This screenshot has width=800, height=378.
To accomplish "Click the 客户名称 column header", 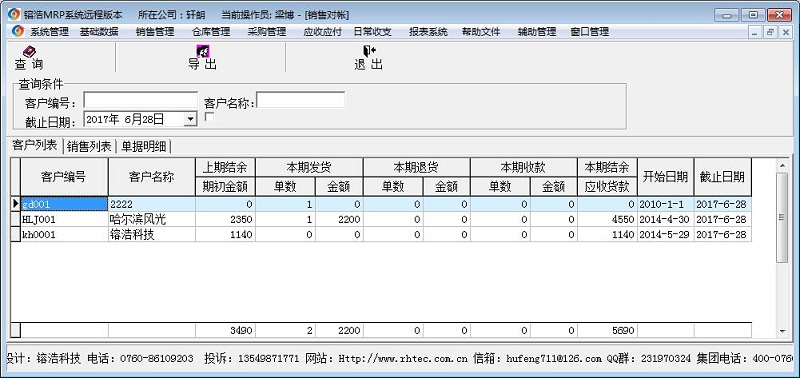I will pos(152,177).
